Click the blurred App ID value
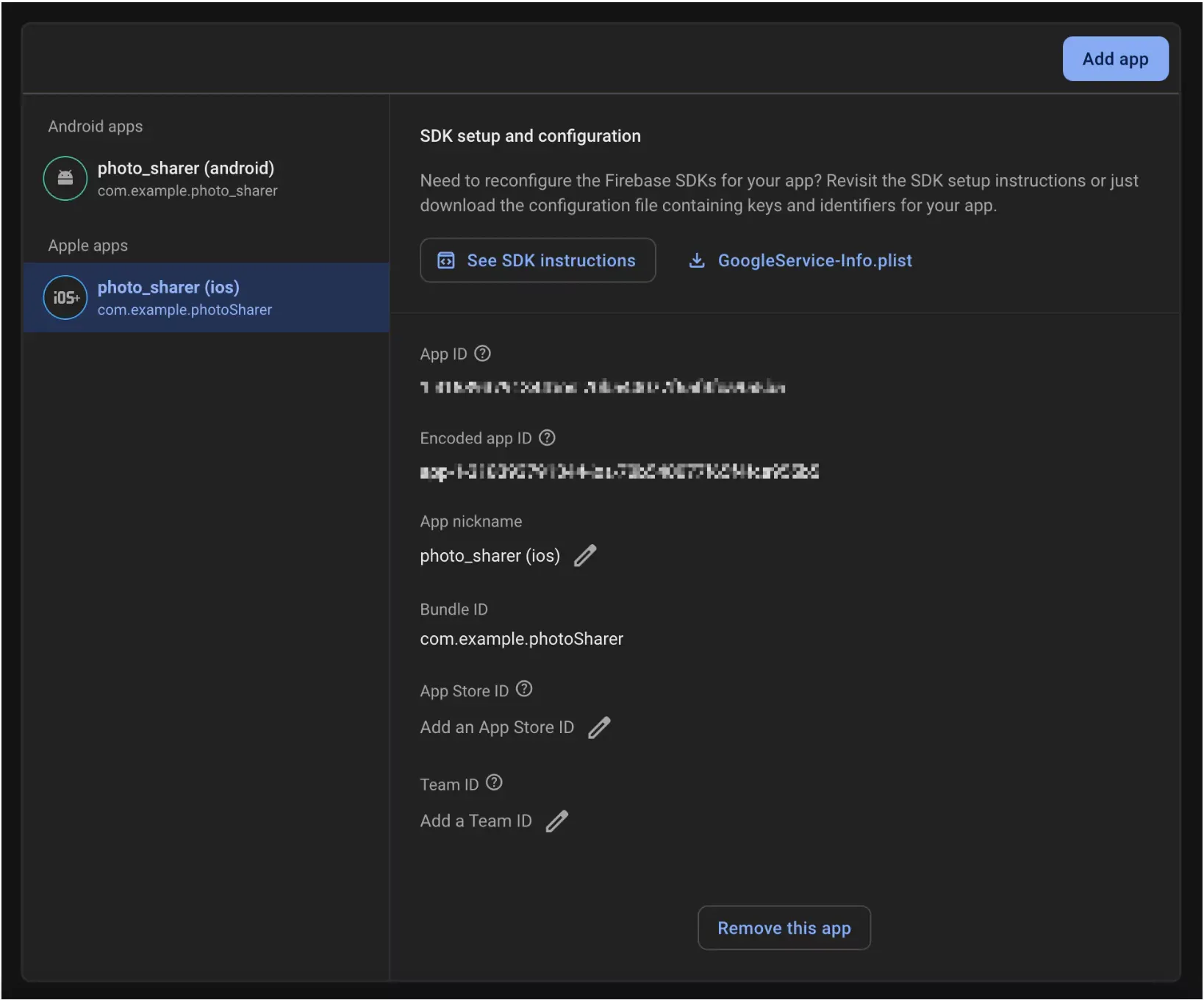The image size is (1204, 1000). coord(602,387)
